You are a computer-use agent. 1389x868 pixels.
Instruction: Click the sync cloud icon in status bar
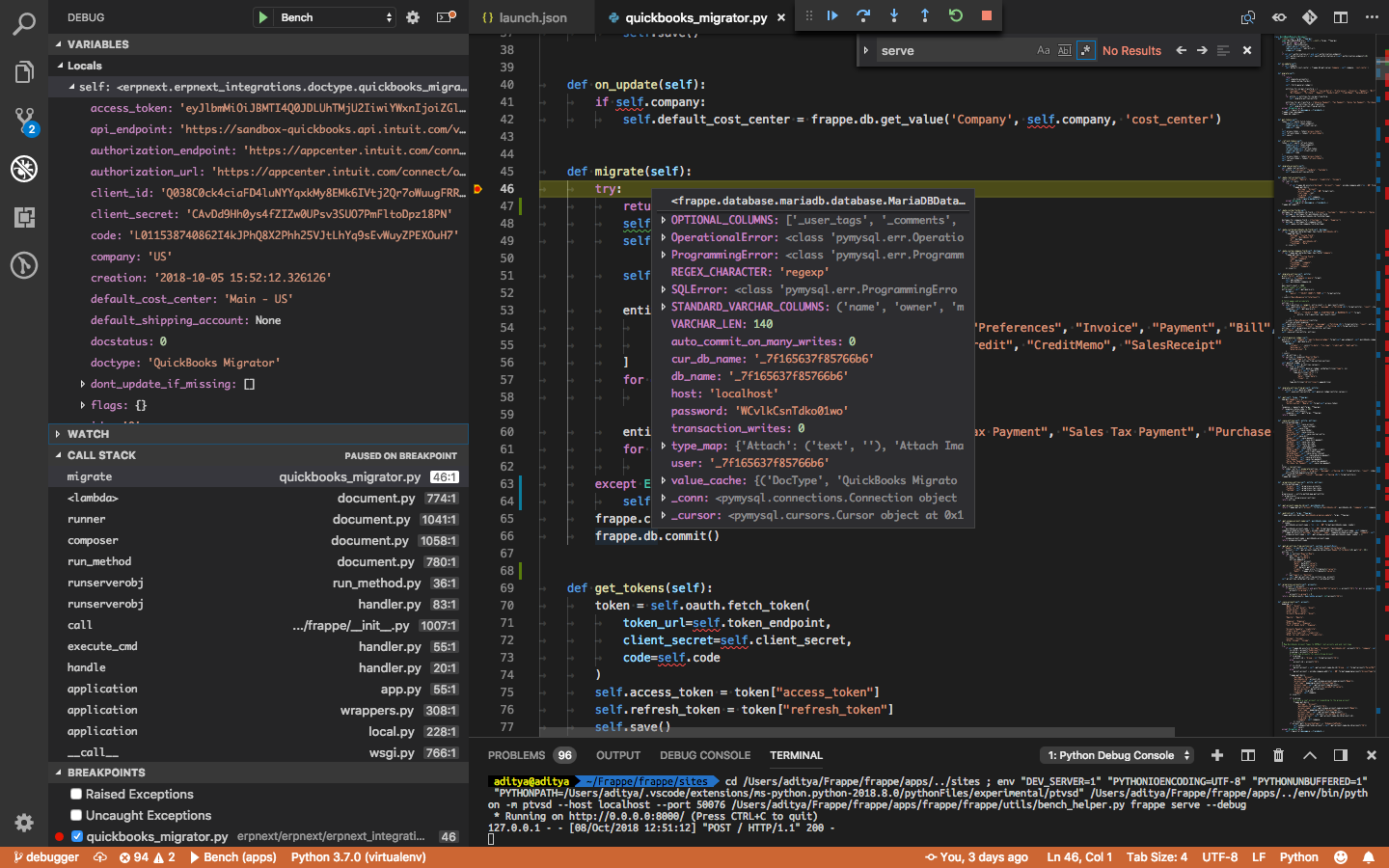(x=100, y=856)
